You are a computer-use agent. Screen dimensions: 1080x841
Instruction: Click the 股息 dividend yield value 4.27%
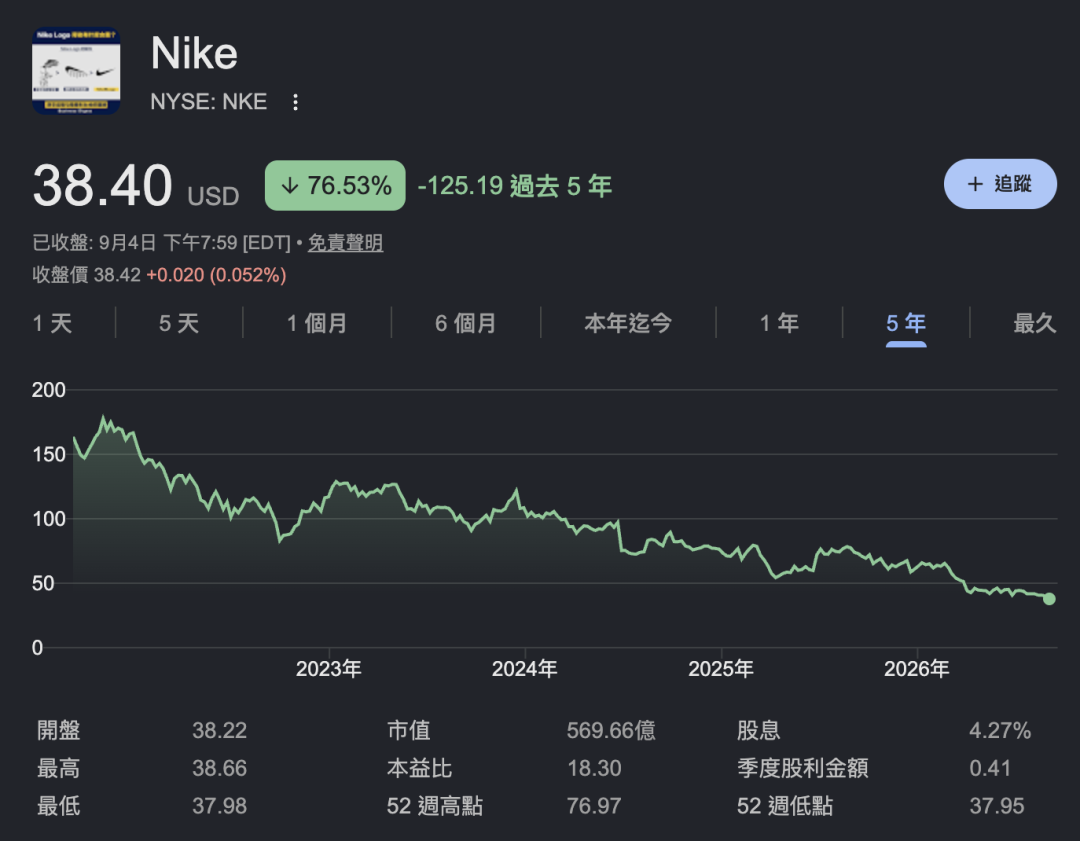click(1000, 730)
